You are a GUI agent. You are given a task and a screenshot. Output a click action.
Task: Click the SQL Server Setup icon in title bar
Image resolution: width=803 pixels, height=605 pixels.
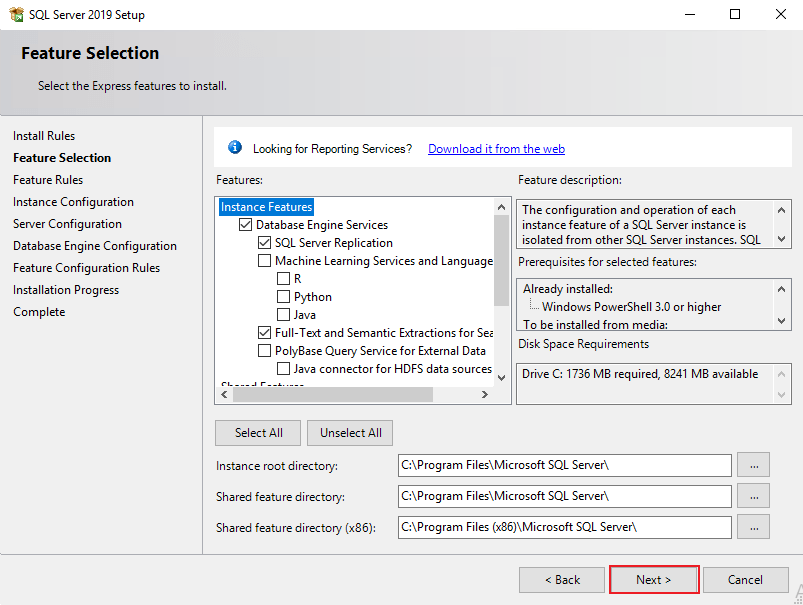(x=16, y=14)
